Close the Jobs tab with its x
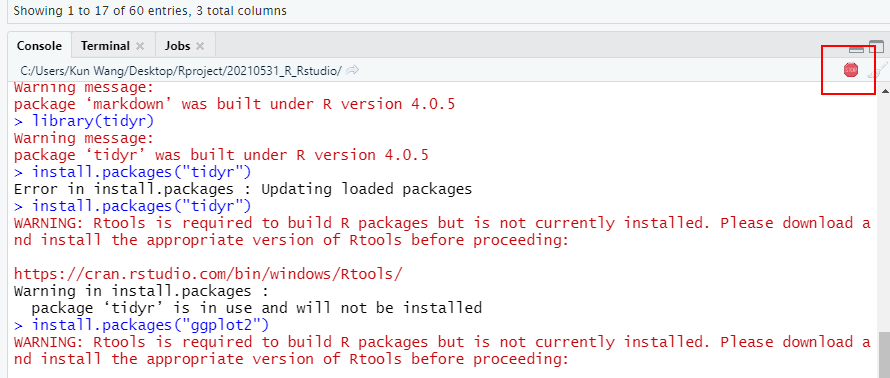This screenshot has height=378, width=890. click(x=200, y=46)
